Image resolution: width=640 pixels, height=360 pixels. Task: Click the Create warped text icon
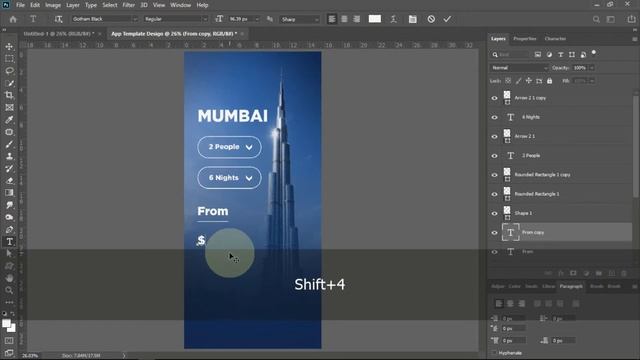click(x=393, y=19)
